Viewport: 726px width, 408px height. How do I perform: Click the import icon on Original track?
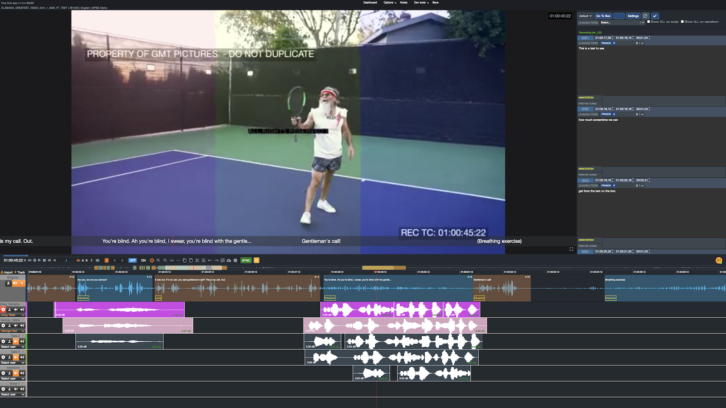(x=8, y=283)
